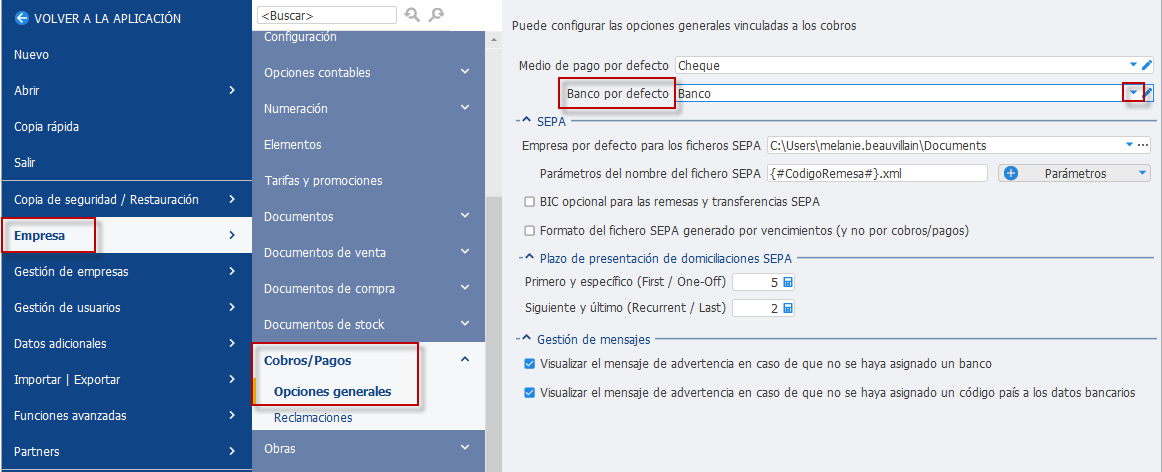Image resolution: width=1162 pixels, height=472 pixels.
Task: Collapse Plazo de presentación de domiciliaciones SEPA
Action: click(x=528, y=258)
